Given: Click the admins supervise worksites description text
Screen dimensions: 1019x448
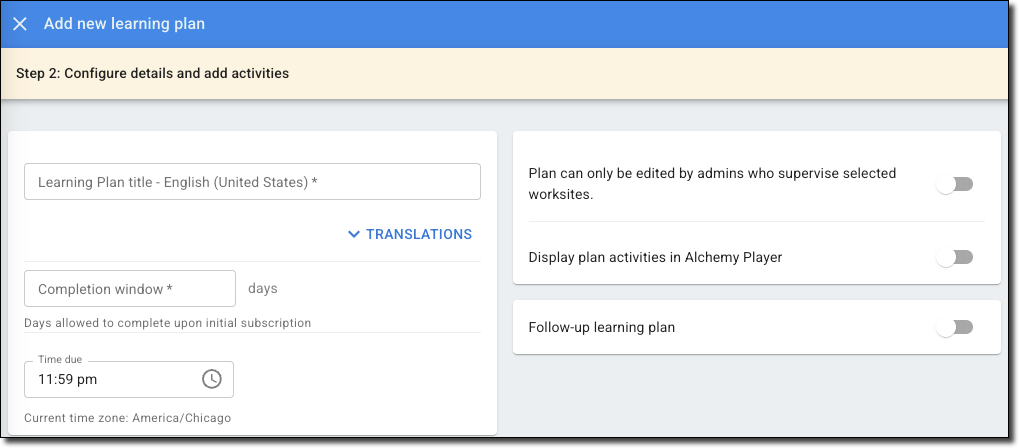Looking at the screenshot, I should [711, 184].
